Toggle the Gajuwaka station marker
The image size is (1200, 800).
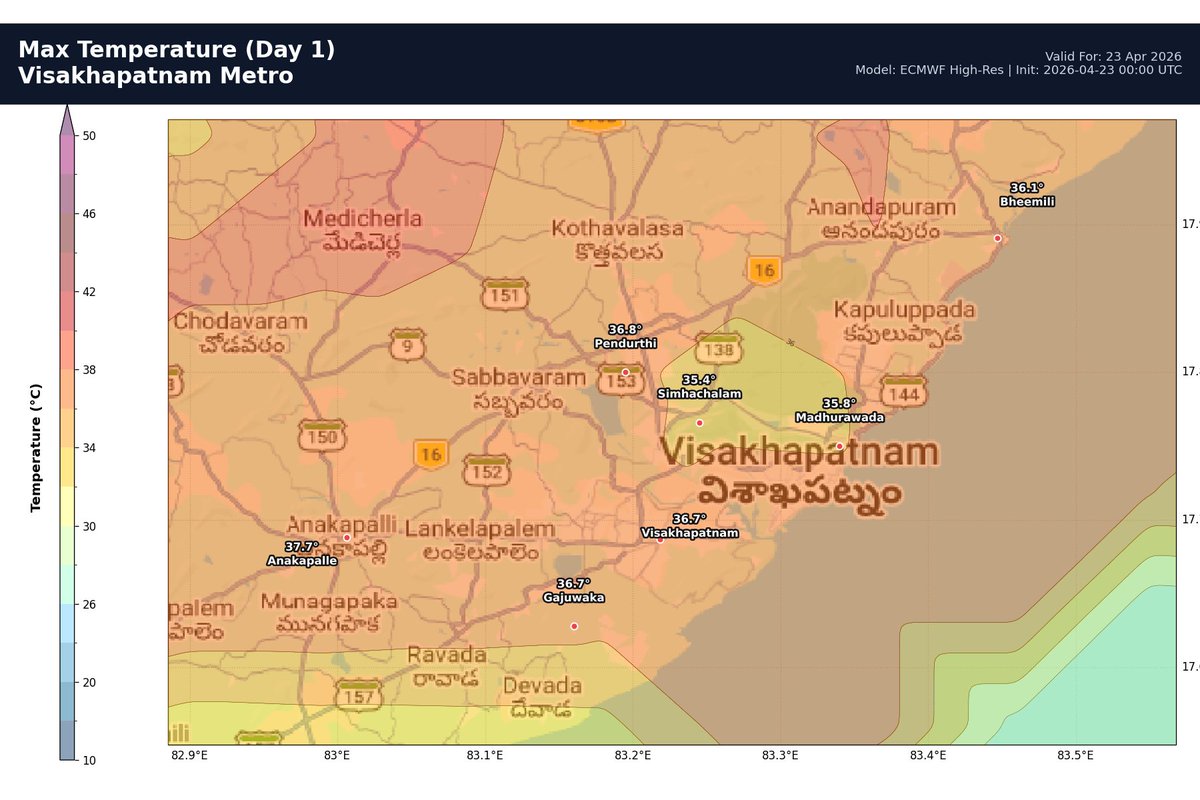(x=574, y=624)
